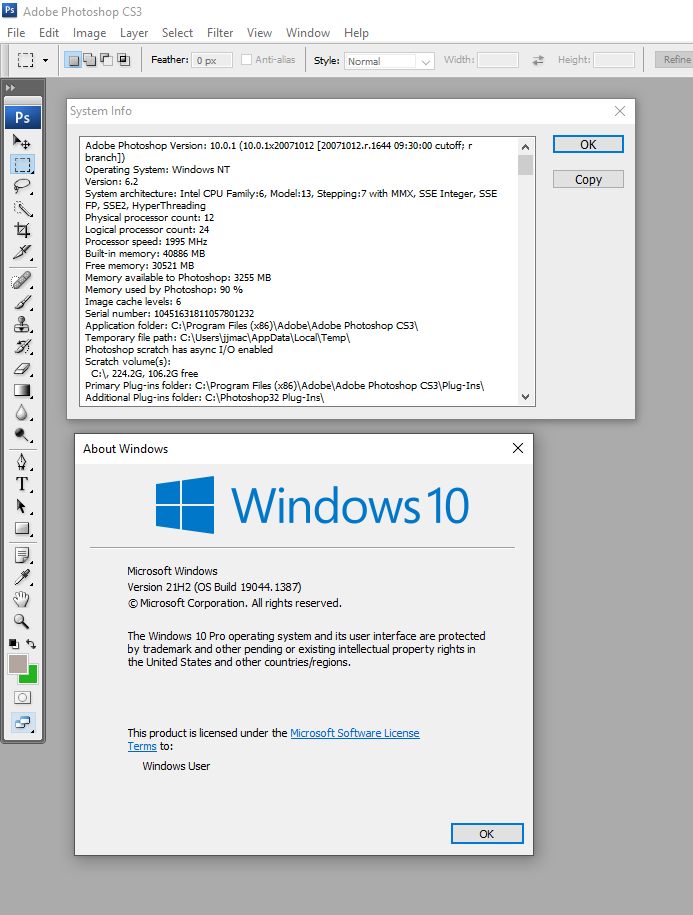Select the Rectangle shape tool

pos(22,528)
